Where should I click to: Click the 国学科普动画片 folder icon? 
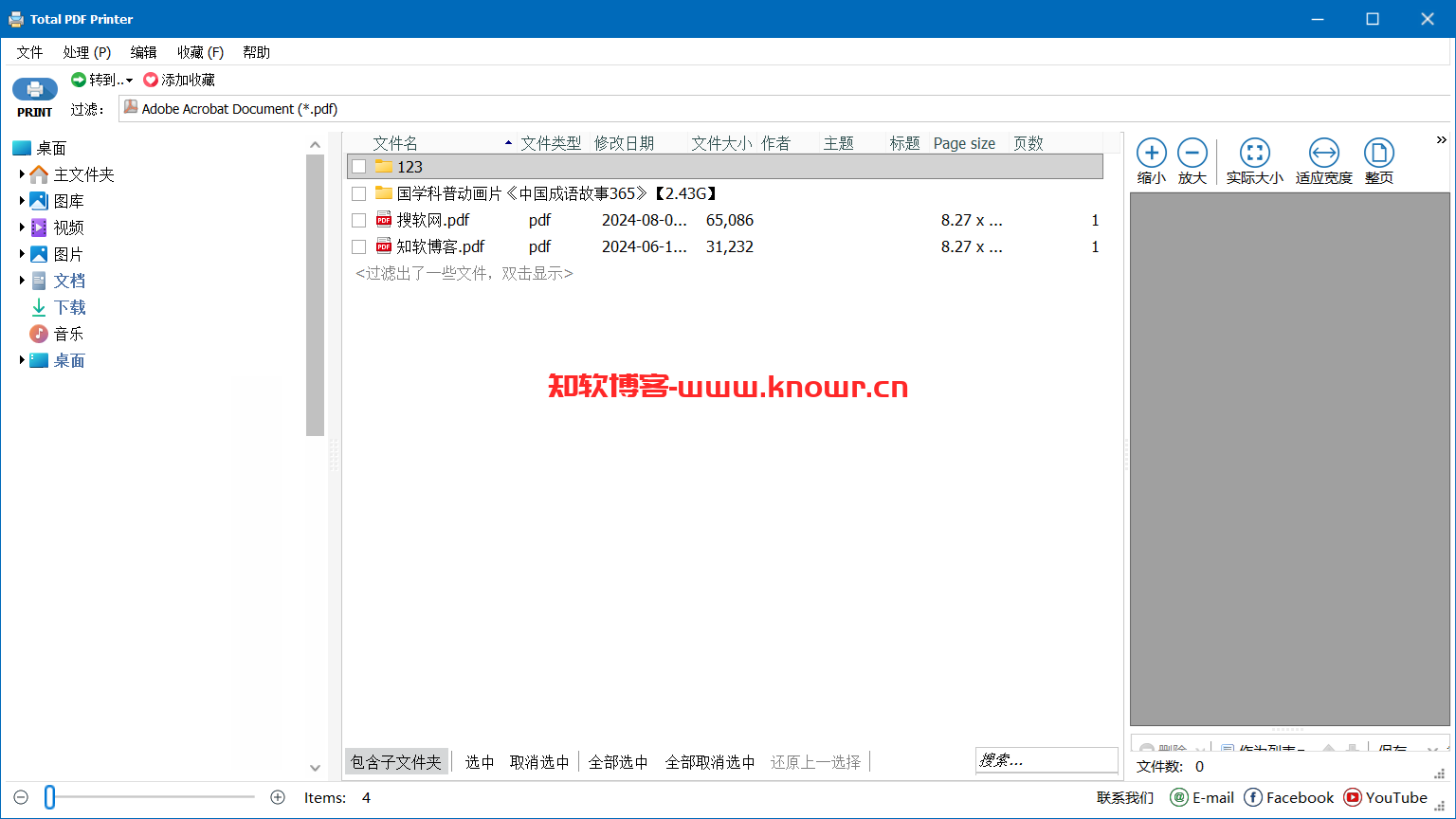384,192
